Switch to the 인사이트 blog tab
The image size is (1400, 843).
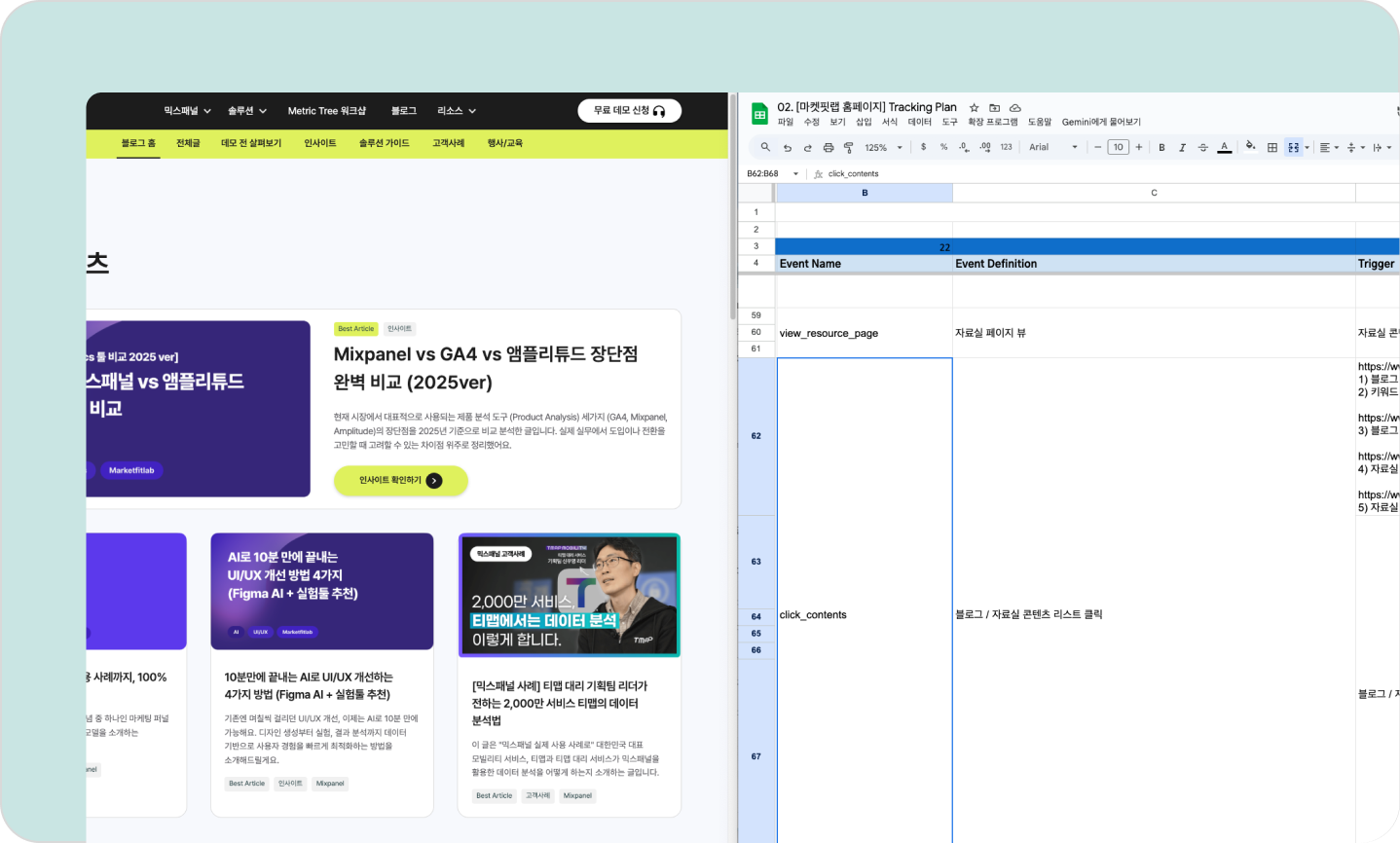(320, 143)
